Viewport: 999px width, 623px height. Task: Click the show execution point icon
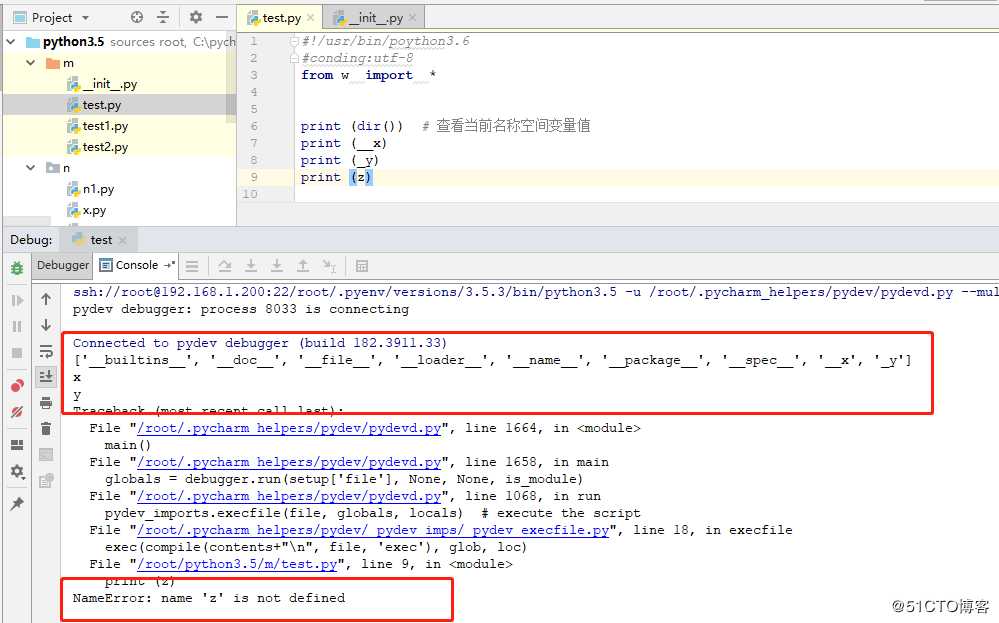click(x=192, y=266)
